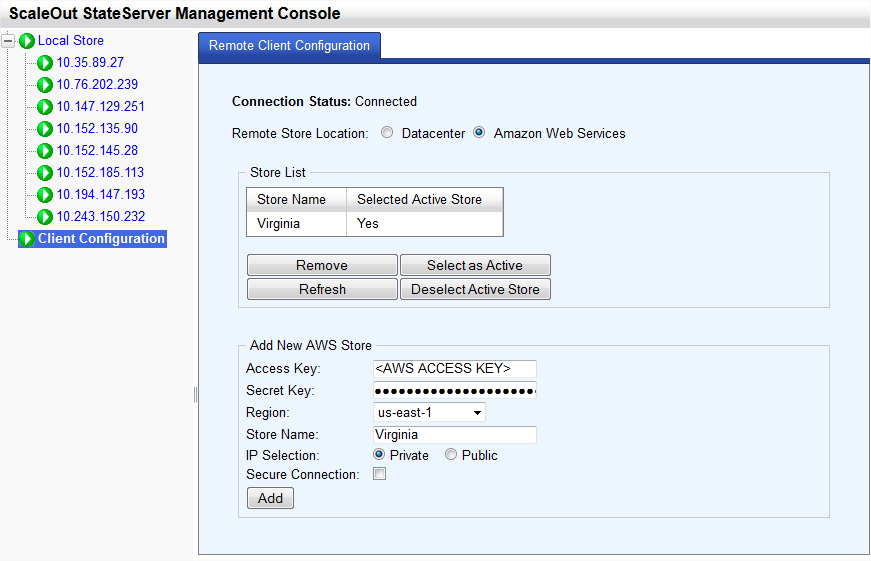Image resolution: width=871 pixels, height=561 pixels.
Task: Enable the Secure Connection checkbox
Action: click(x=379, y=474)
